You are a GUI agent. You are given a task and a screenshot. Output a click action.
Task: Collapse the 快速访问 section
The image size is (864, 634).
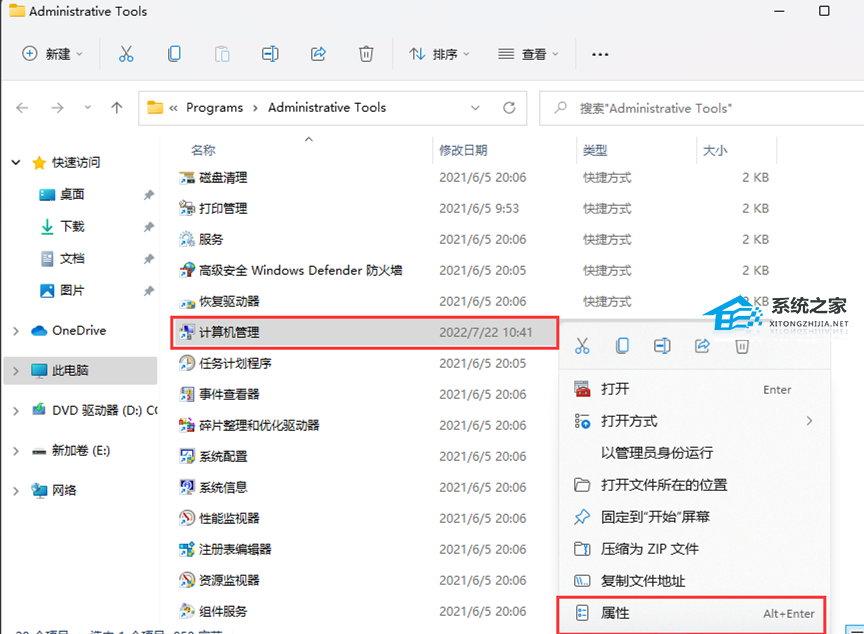pos(14,162)
